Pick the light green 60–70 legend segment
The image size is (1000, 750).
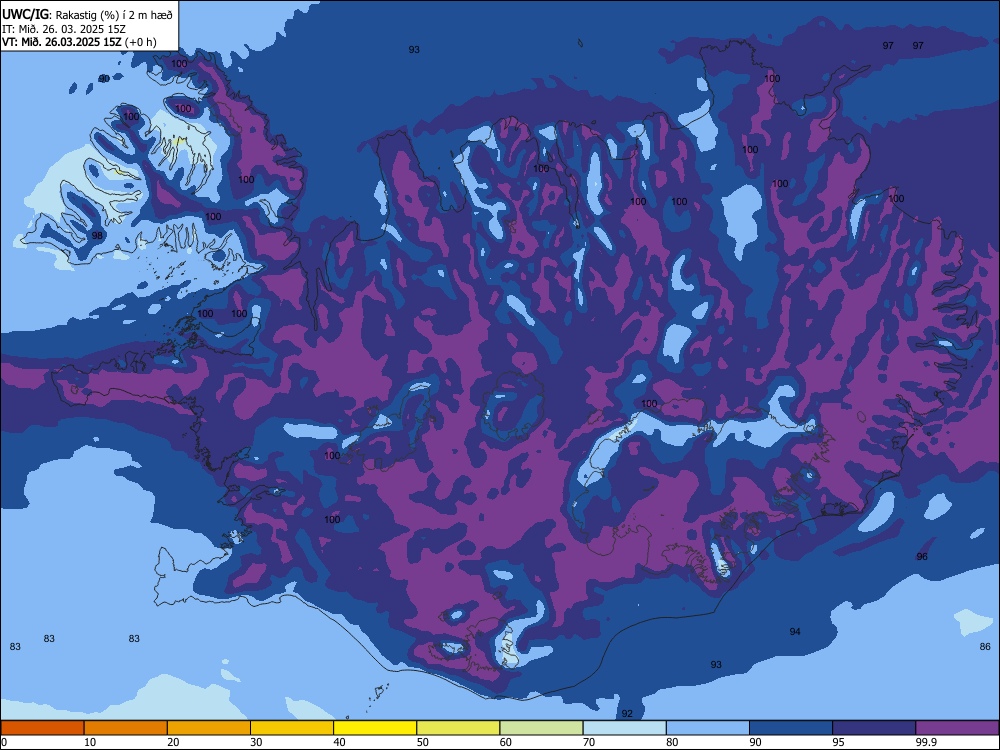[x=541, y=728]
